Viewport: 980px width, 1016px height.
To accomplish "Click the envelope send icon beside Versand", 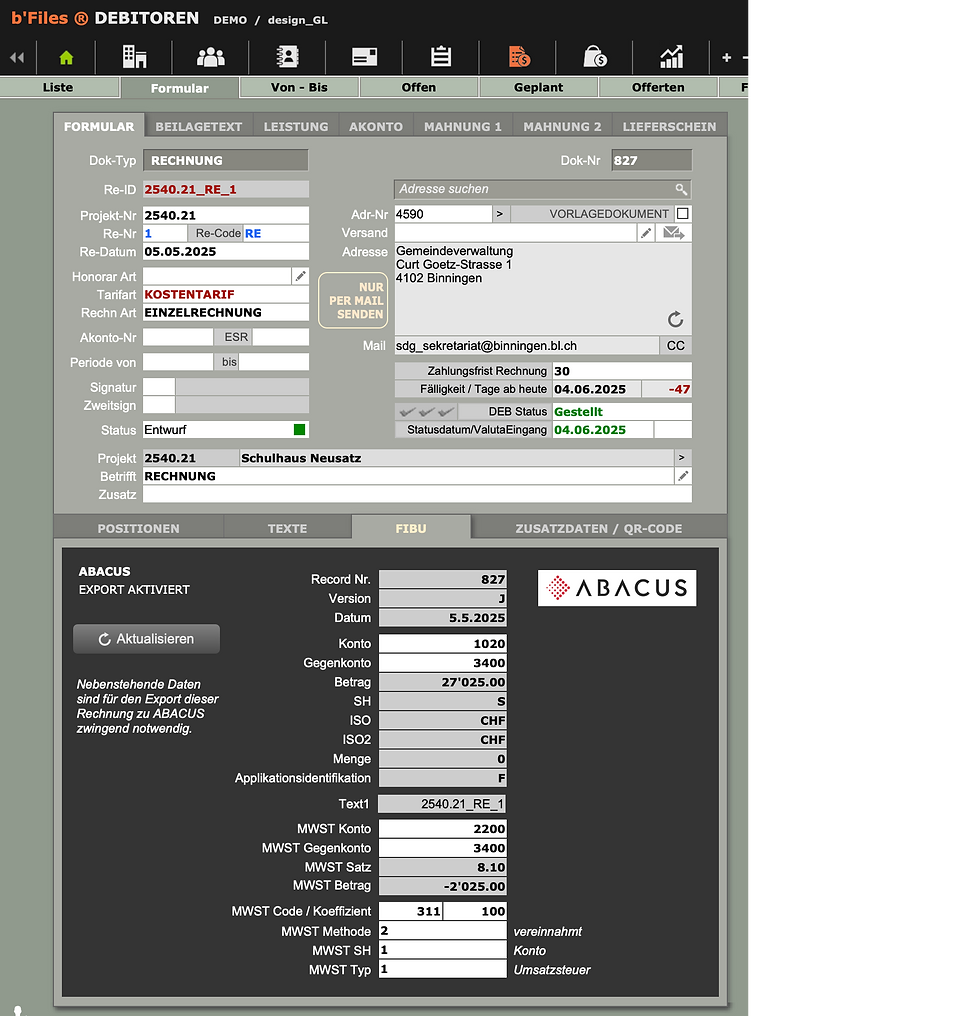I will (673, 233).
